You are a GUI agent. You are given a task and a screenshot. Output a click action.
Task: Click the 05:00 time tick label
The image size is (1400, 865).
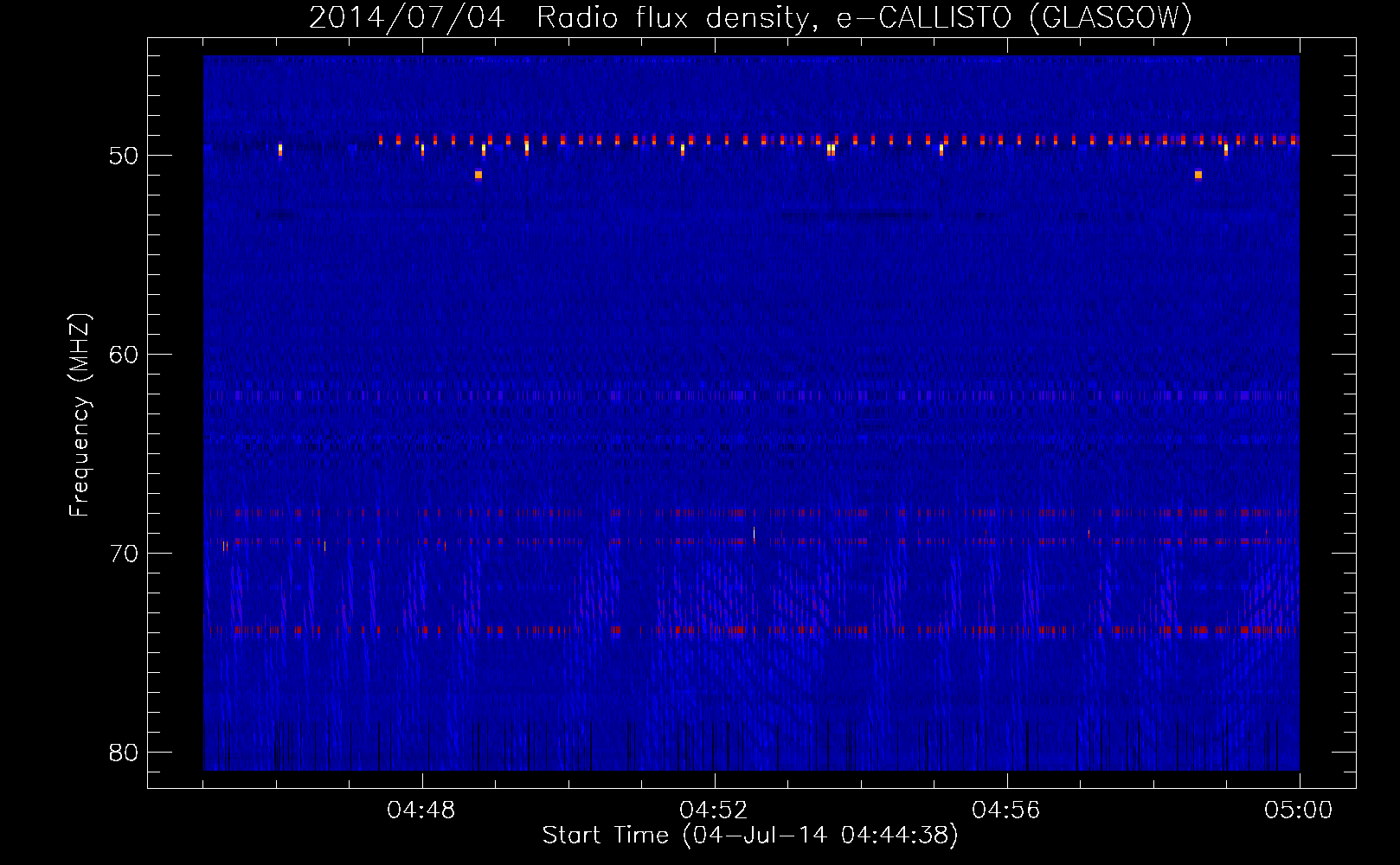point(1299,811)
